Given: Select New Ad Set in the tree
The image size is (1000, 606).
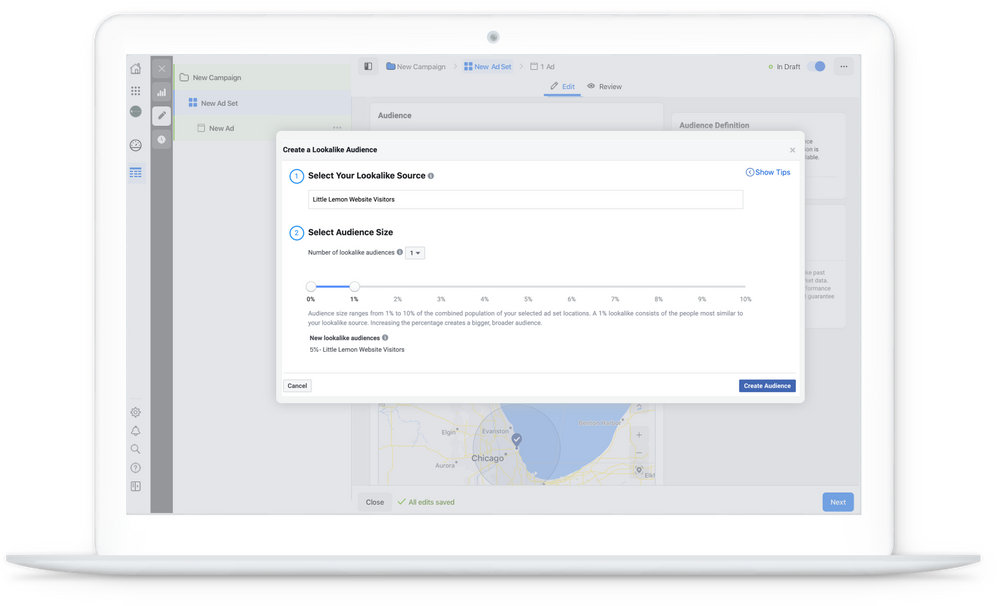Looking at the screenshot, I should point(262,103).
